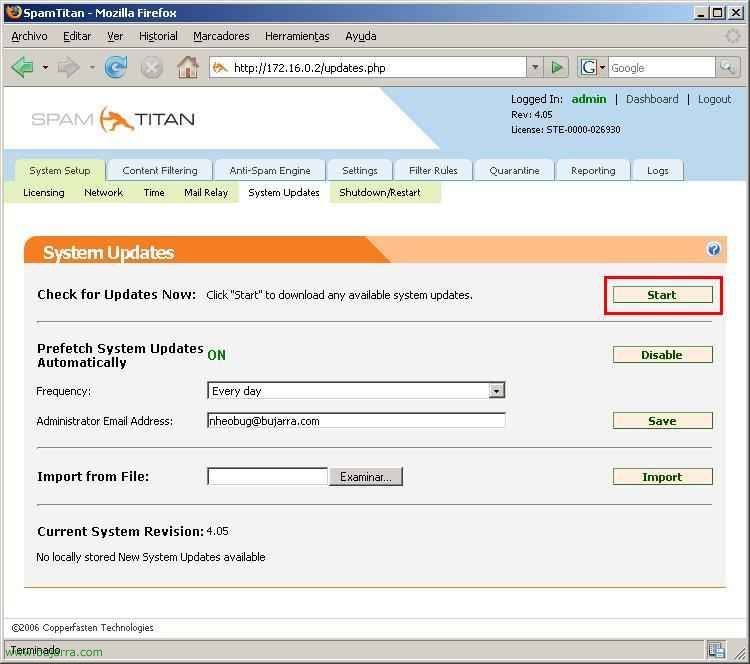This screenshot has height=664, width=750.
Task: Click the Administrator Email Address field
Action: click(356, 421)
